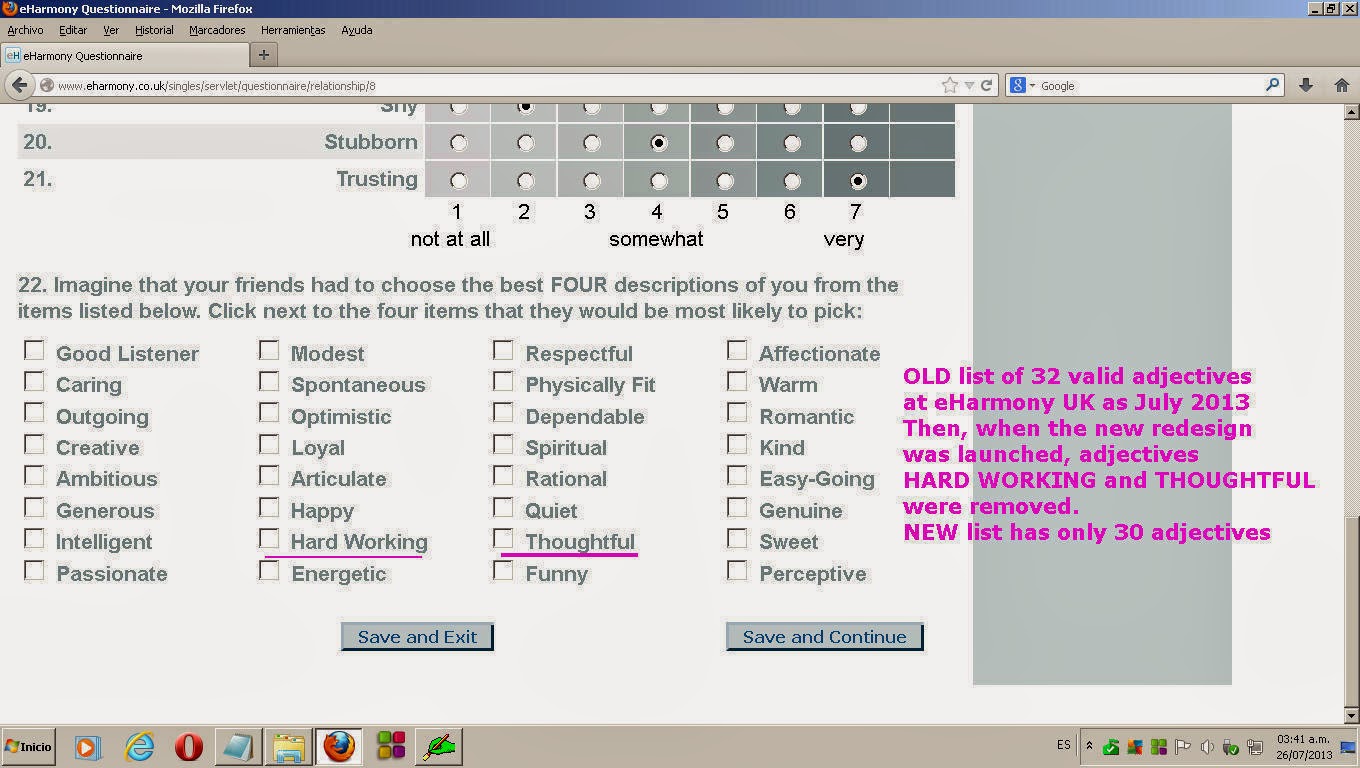Open the Archivo menu
This screenshot has height=768, width=1360.
click(x=25, y=30)
